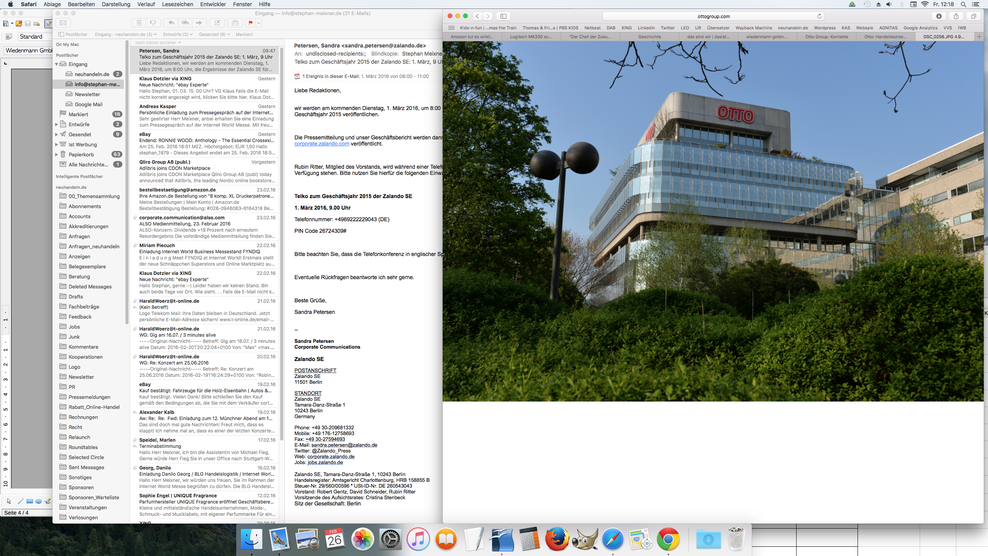Open Safari share menu
The width and height of the screenshot is (988, 556).
956,16
